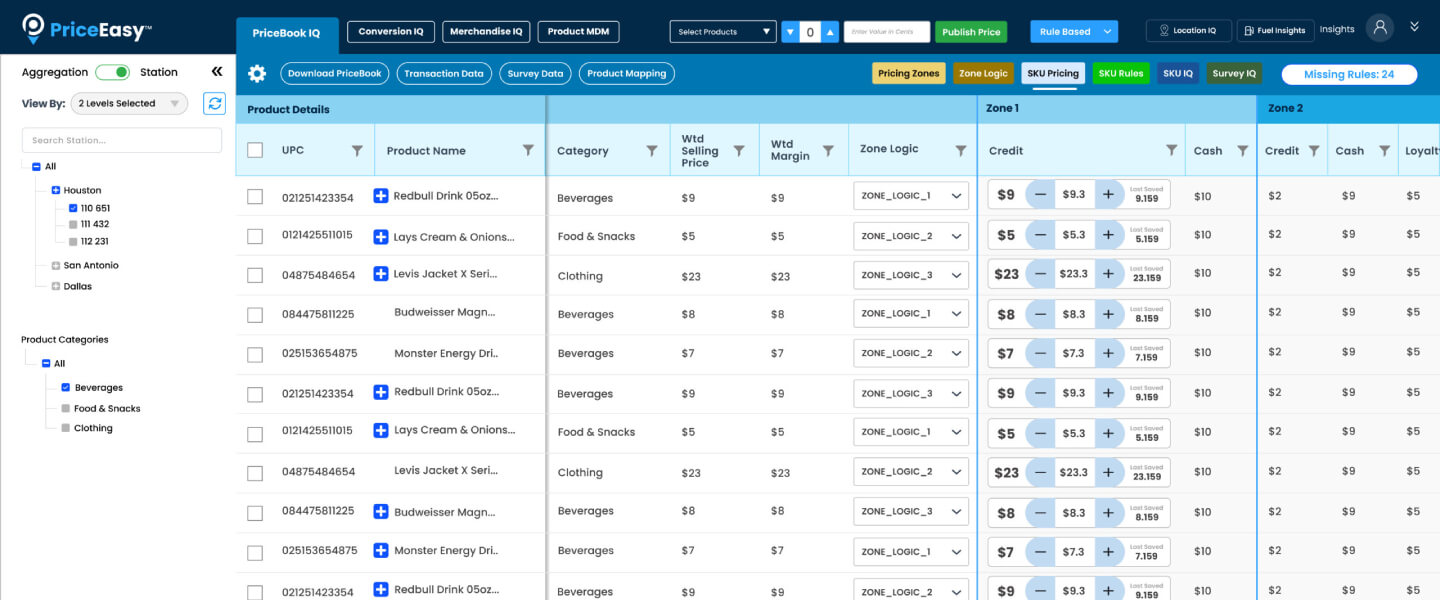The width and height of the screenshot is (1440, 600).
Task: Filter the Zone Logic column
Action: pyautogui.click(x=960, y=150)
